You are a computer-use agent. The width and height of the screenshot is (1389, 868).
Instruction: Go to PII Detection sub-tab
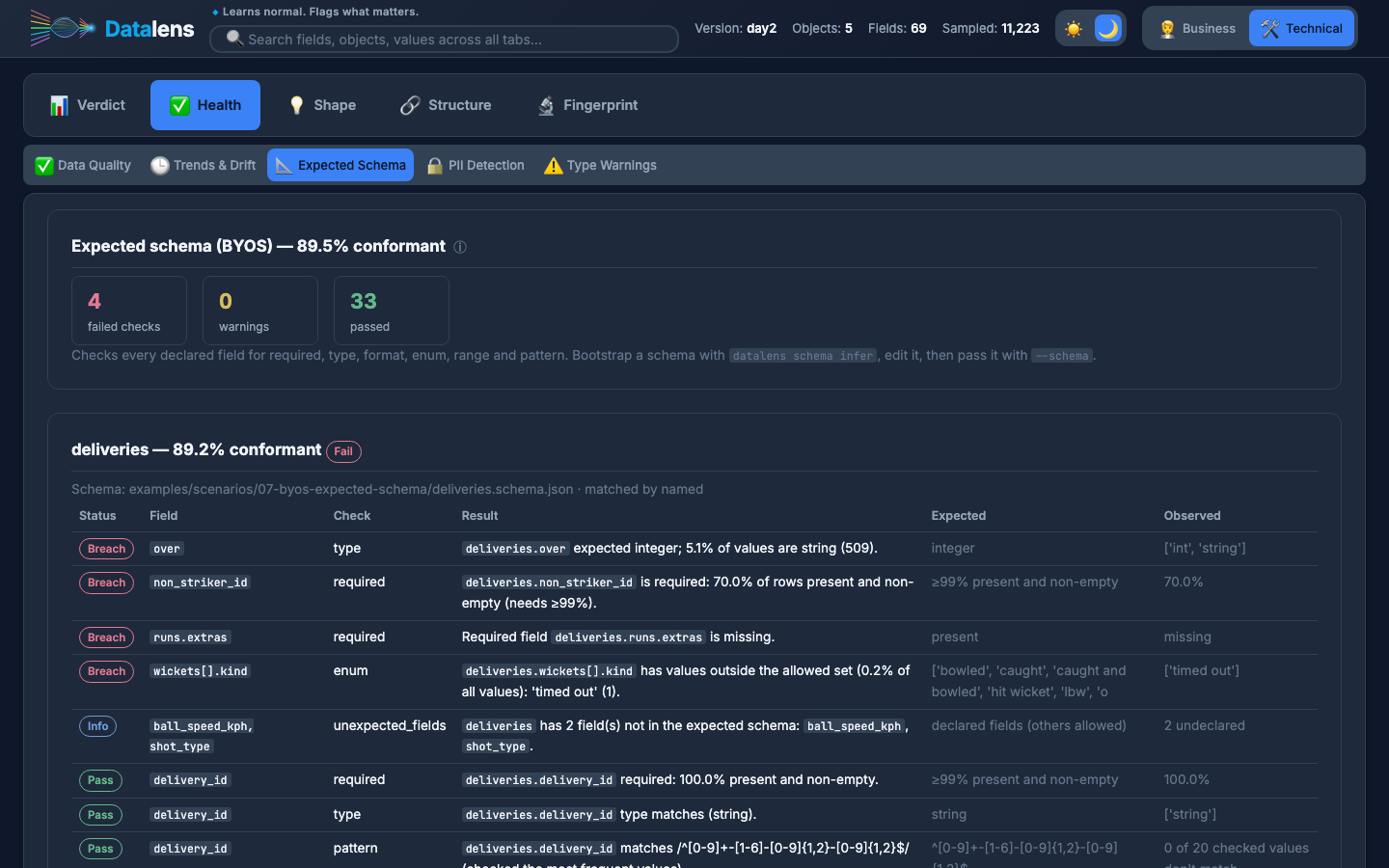pos(476,165)
